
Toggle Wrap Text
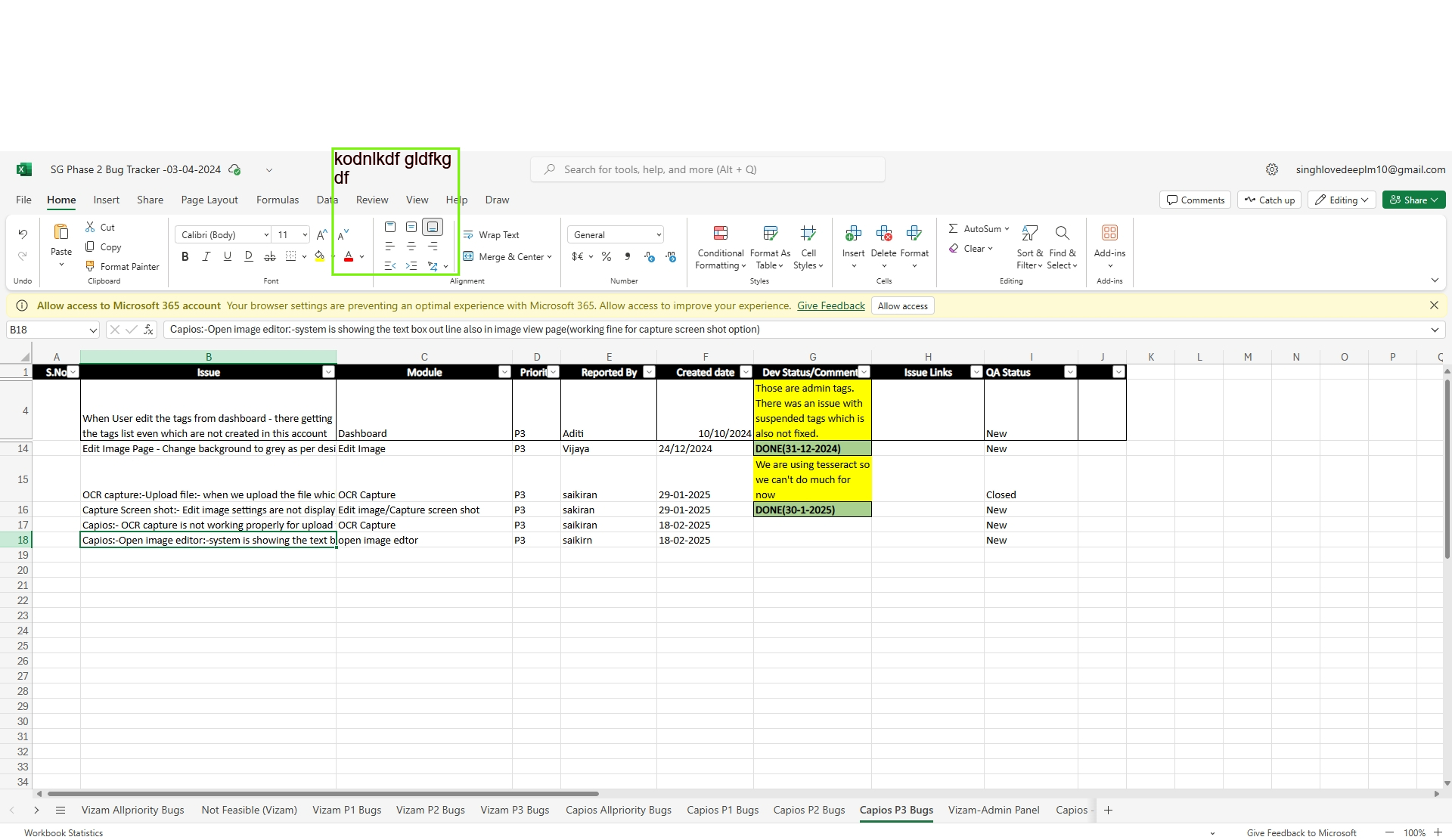491,234
